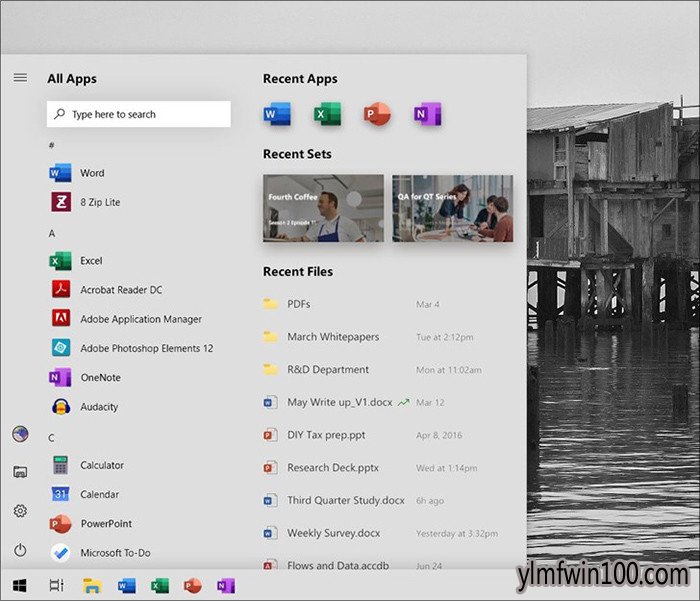Viewport: 700px width, 601px height.
Task: Open Calendar app
Action: pyautogui.click(x=84, y=494)
